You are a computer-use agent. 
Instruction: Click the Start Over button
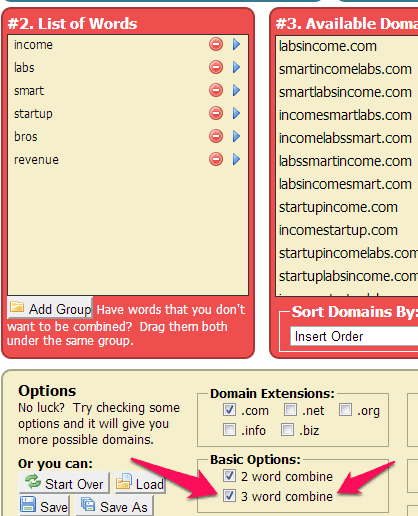[64, 483]
